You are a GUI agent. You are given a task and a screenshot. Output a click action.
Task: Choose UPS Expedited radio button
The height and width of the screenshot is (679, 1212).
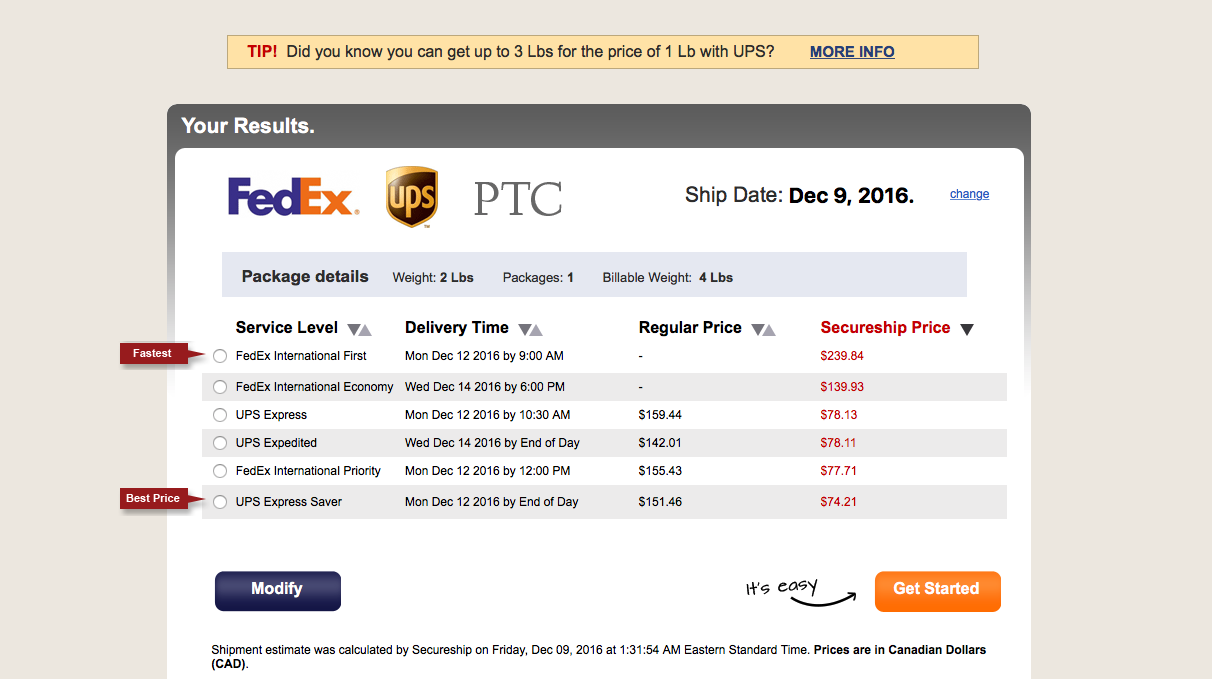click(220, 443)
